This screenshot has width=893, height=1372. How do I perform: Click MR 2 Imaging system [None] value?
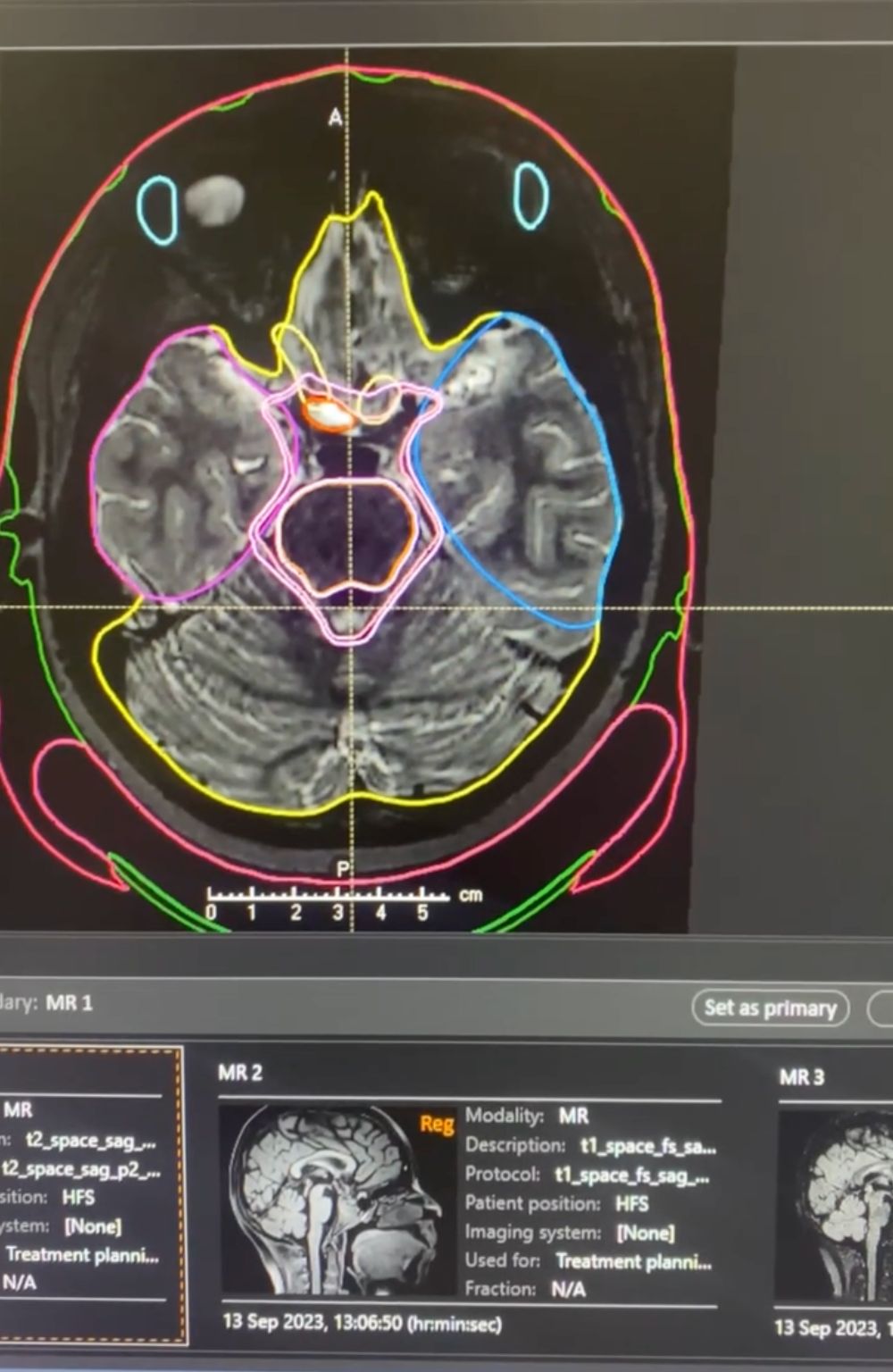point(646,1233)
